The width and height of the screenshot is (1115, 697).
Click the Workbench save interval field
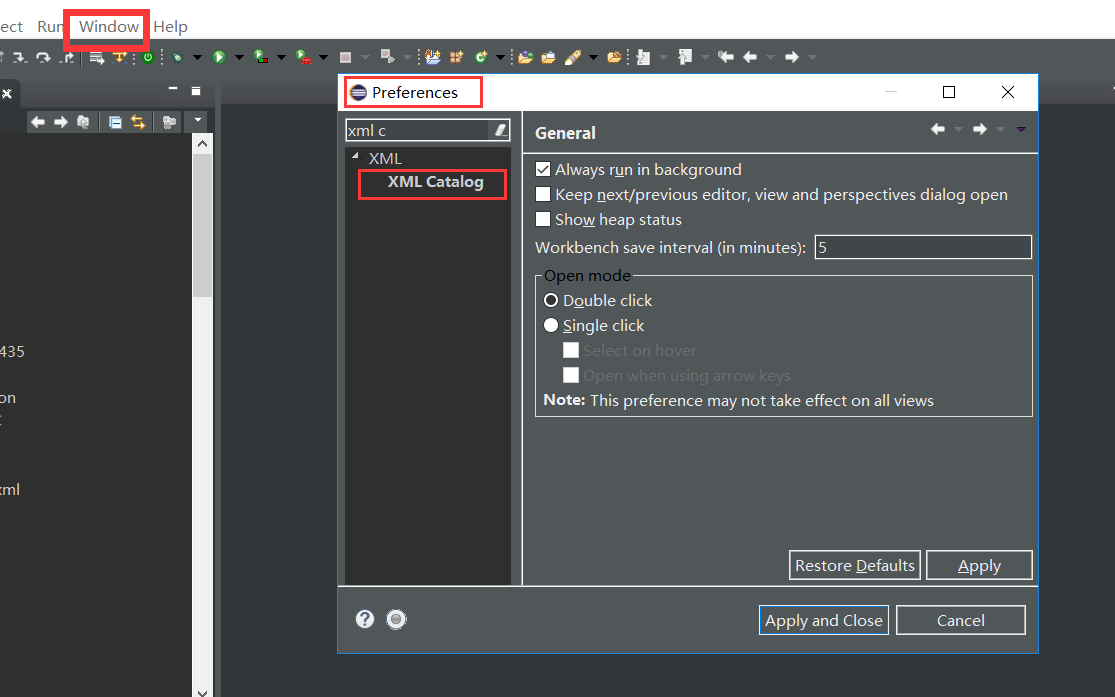tap(920, 246)
